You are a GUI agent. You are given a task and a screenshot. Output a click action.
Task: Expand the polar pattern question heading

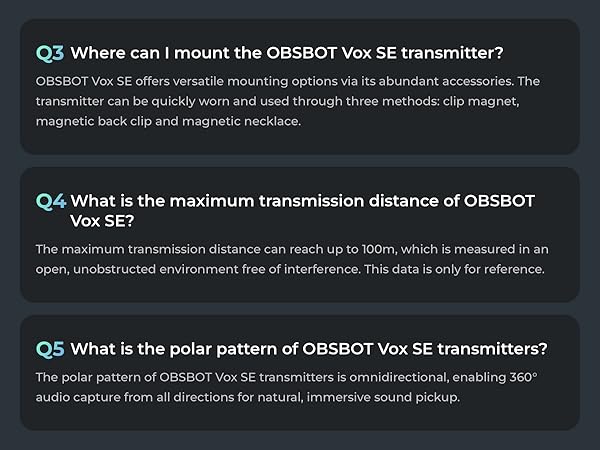point(309,349)
